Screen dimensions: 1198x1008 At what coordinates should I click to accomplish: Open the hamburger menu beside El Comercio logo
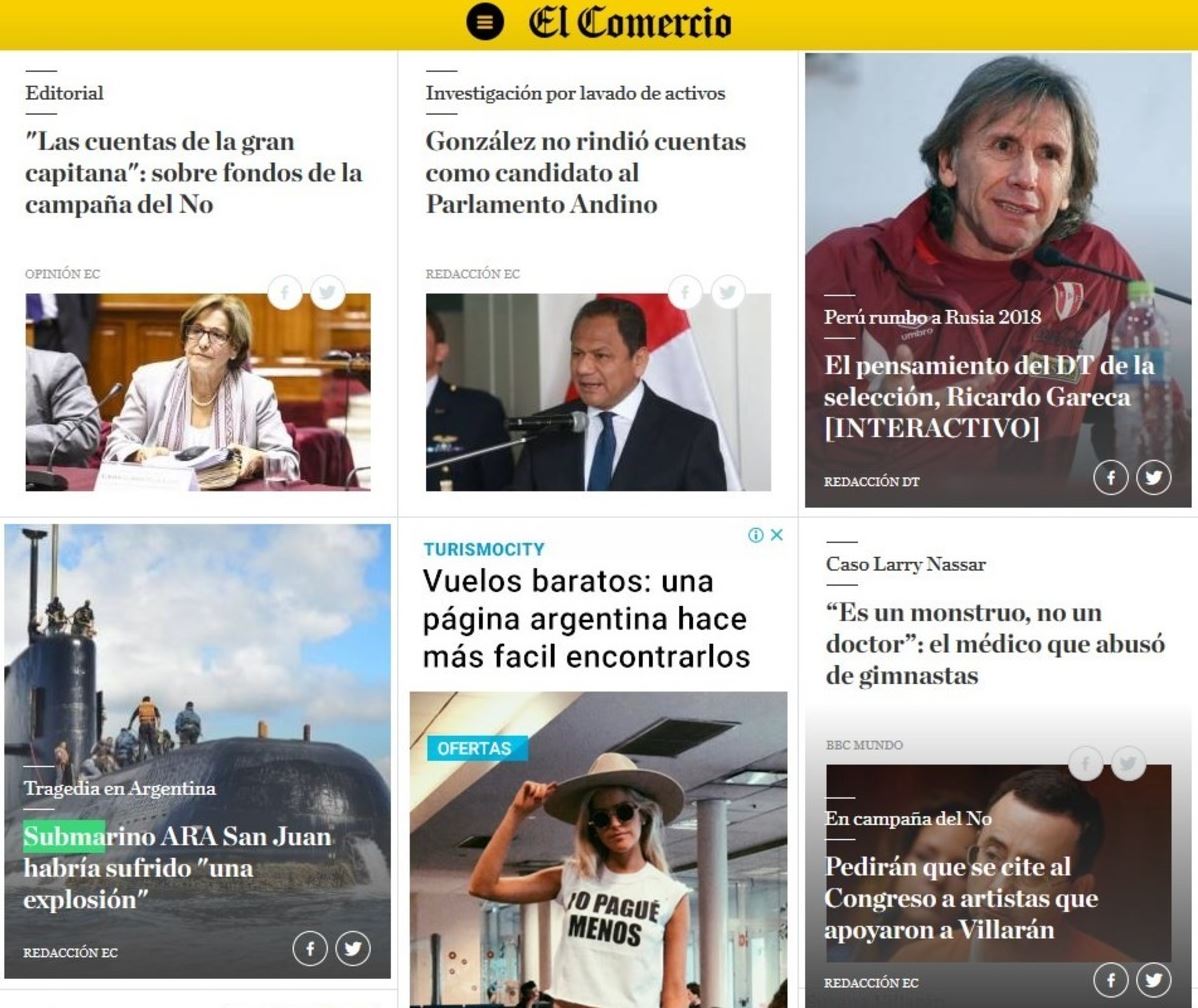(485, 22)
